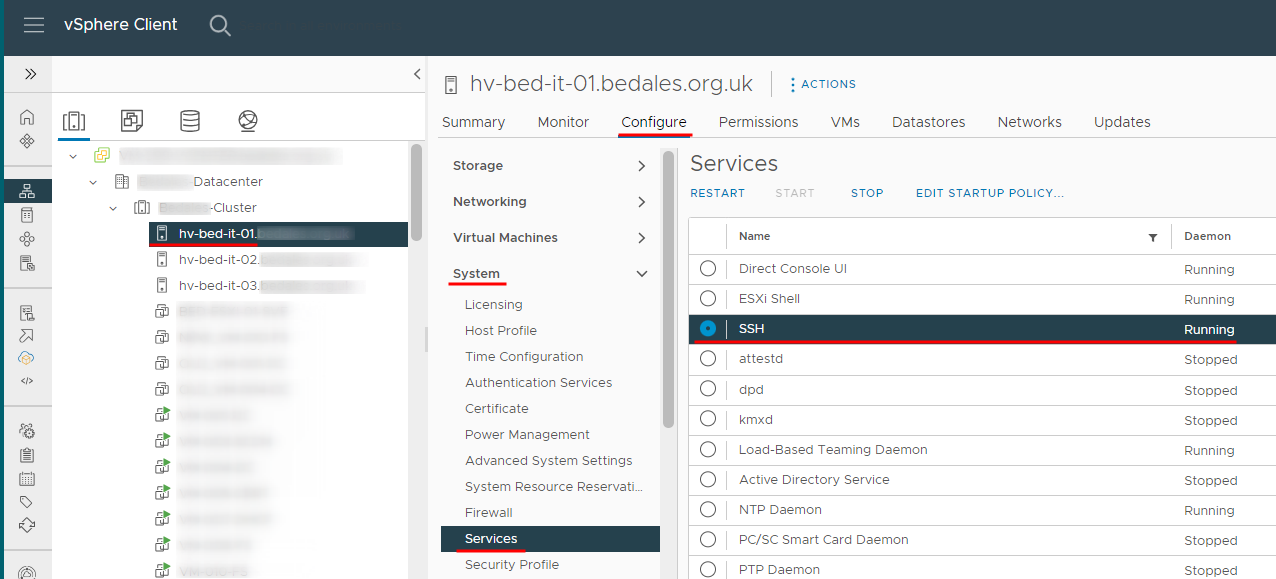
Task: Click the Name column filter icon
Action: pyautogui.click(x=1153, y=237)
